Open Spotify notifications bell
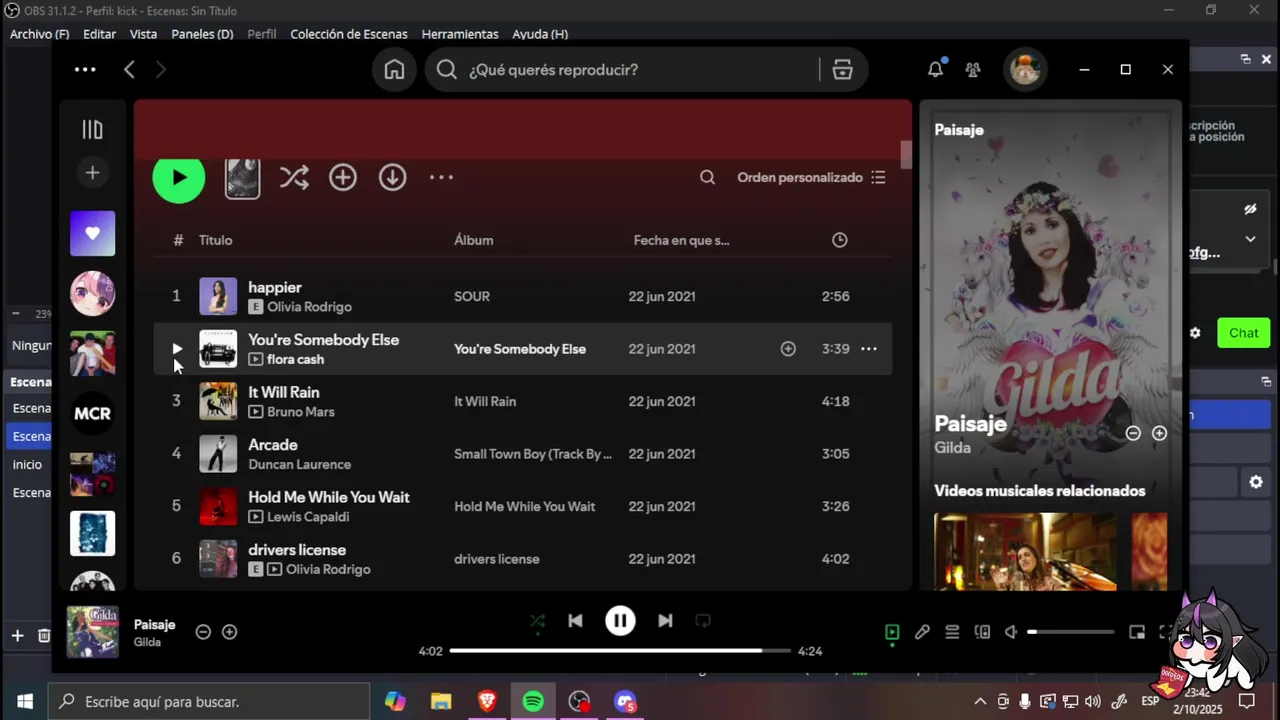 [935, 69]
